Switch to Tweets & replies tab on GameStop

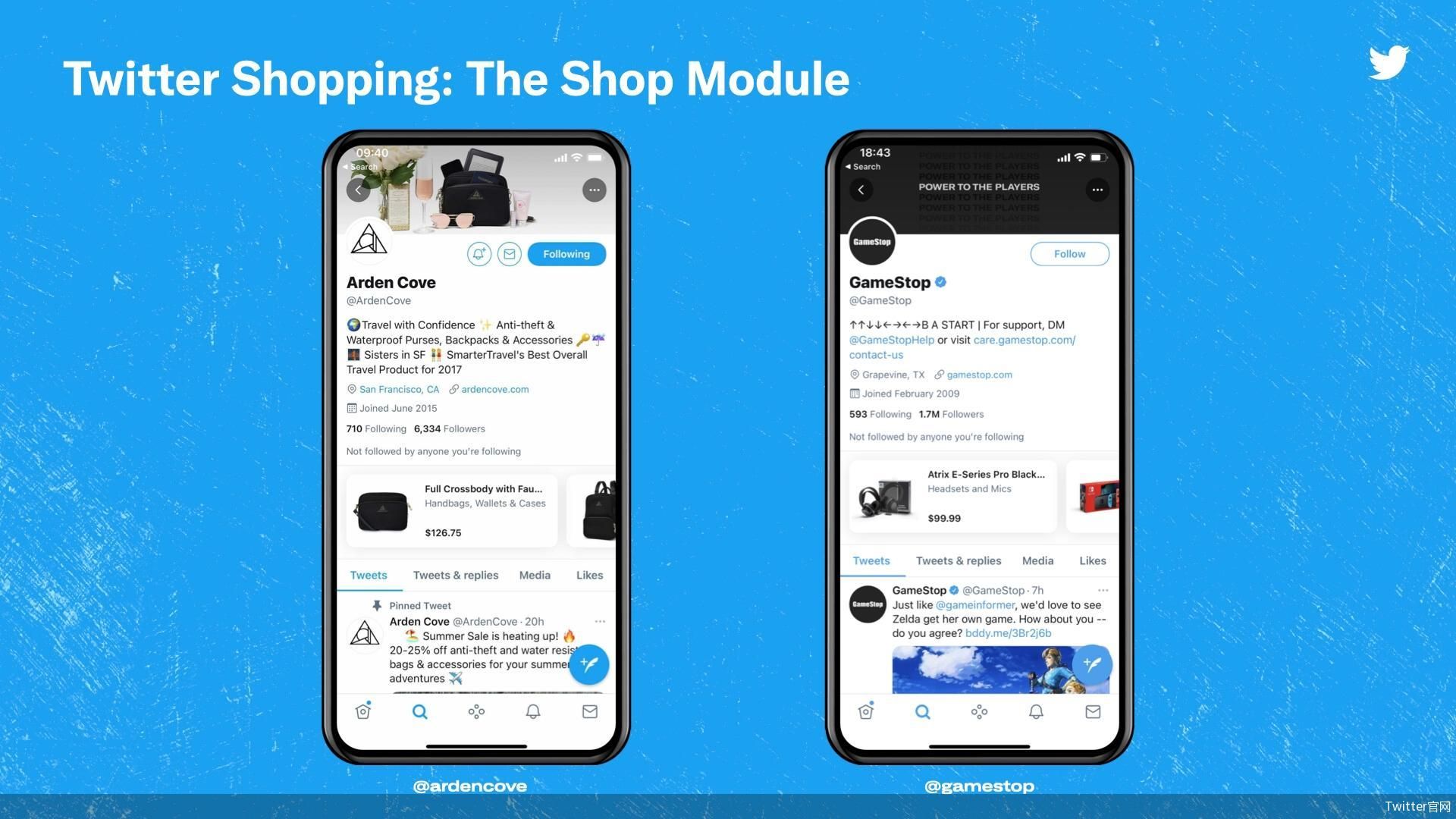click(958, 559)
